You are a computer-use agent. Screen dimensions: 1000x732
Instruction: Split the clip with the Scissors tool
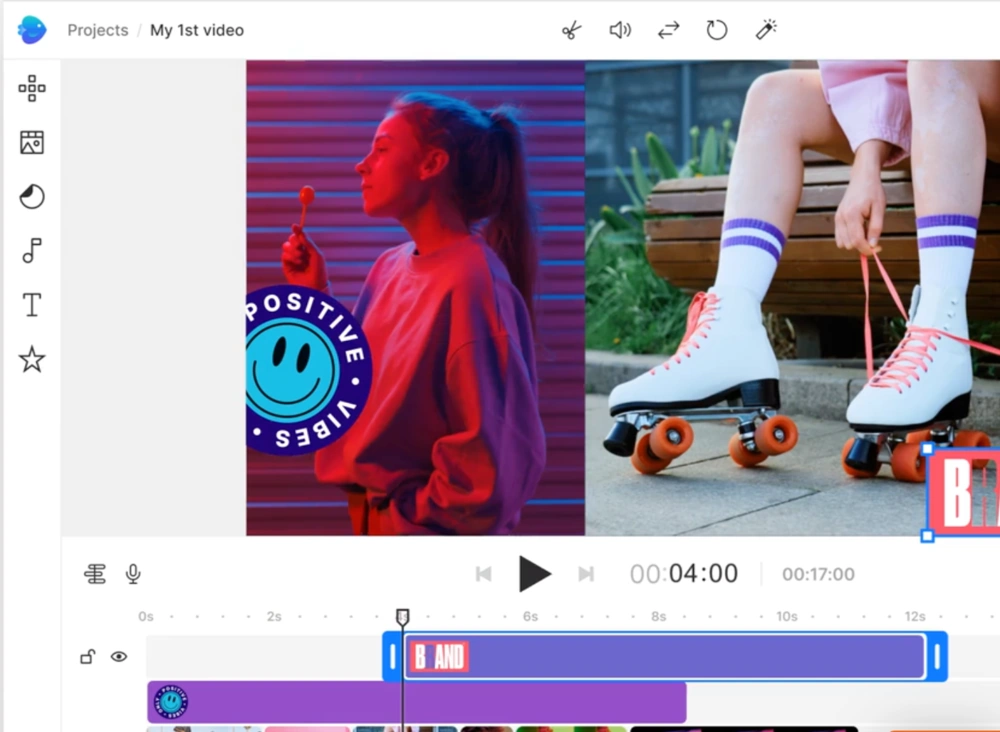571,29
